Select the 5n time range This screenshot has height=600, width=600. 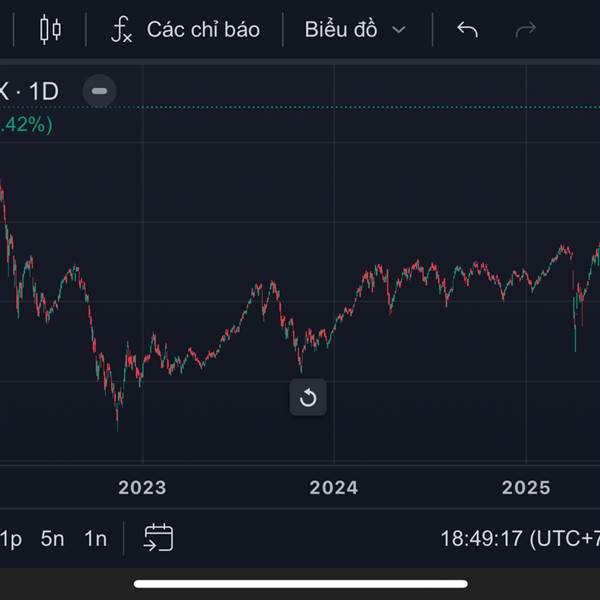[x=52, y=539]
